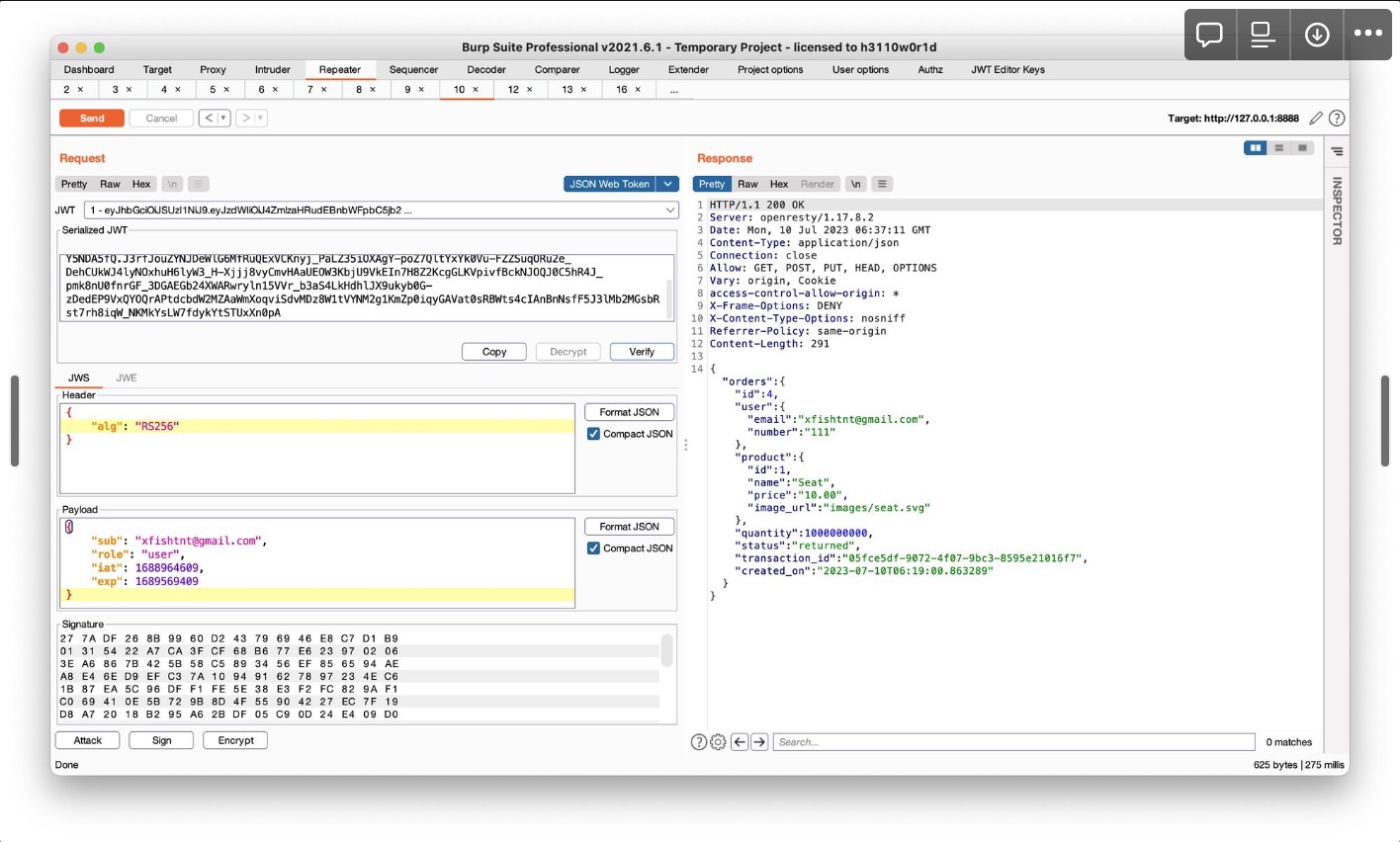Click the Encrypt button

click(235, 740)
